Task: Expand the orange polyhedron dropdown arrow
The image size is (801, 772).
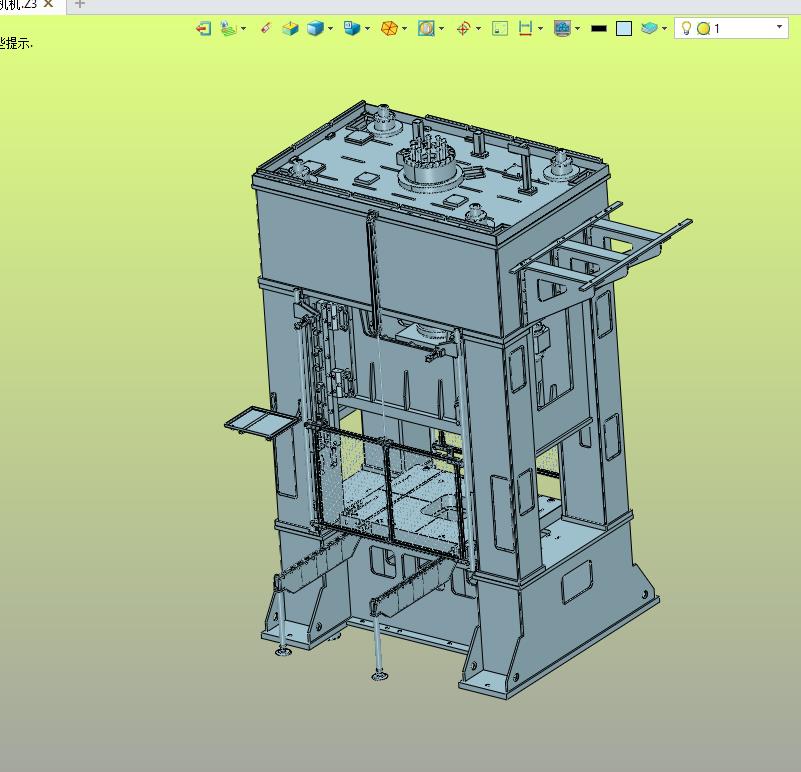Action: [x=405, y=29]
